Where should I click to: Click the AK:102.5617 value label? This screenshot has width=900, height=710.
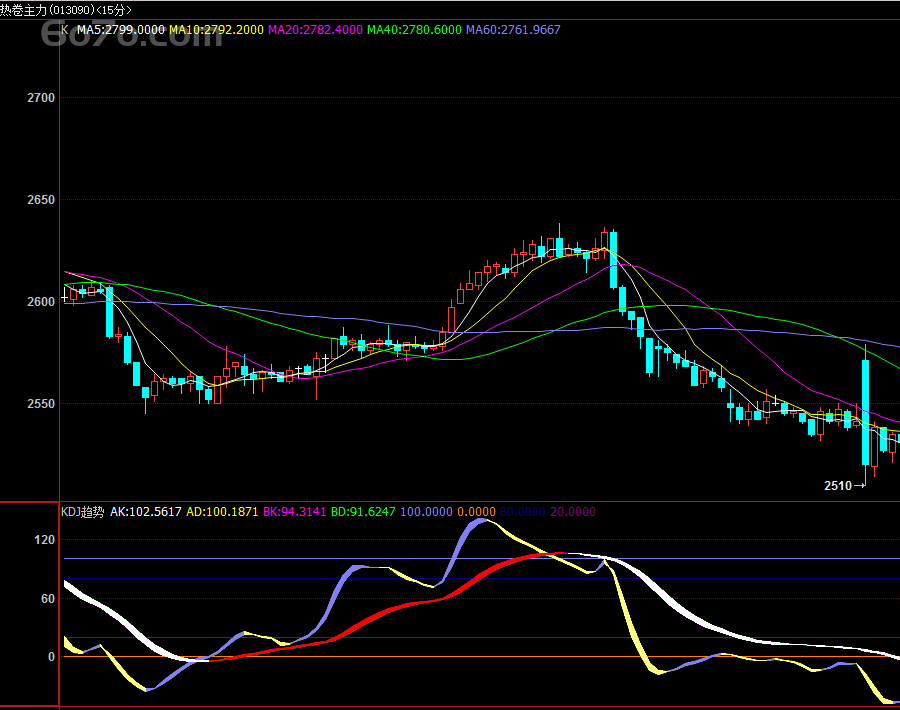146,512
